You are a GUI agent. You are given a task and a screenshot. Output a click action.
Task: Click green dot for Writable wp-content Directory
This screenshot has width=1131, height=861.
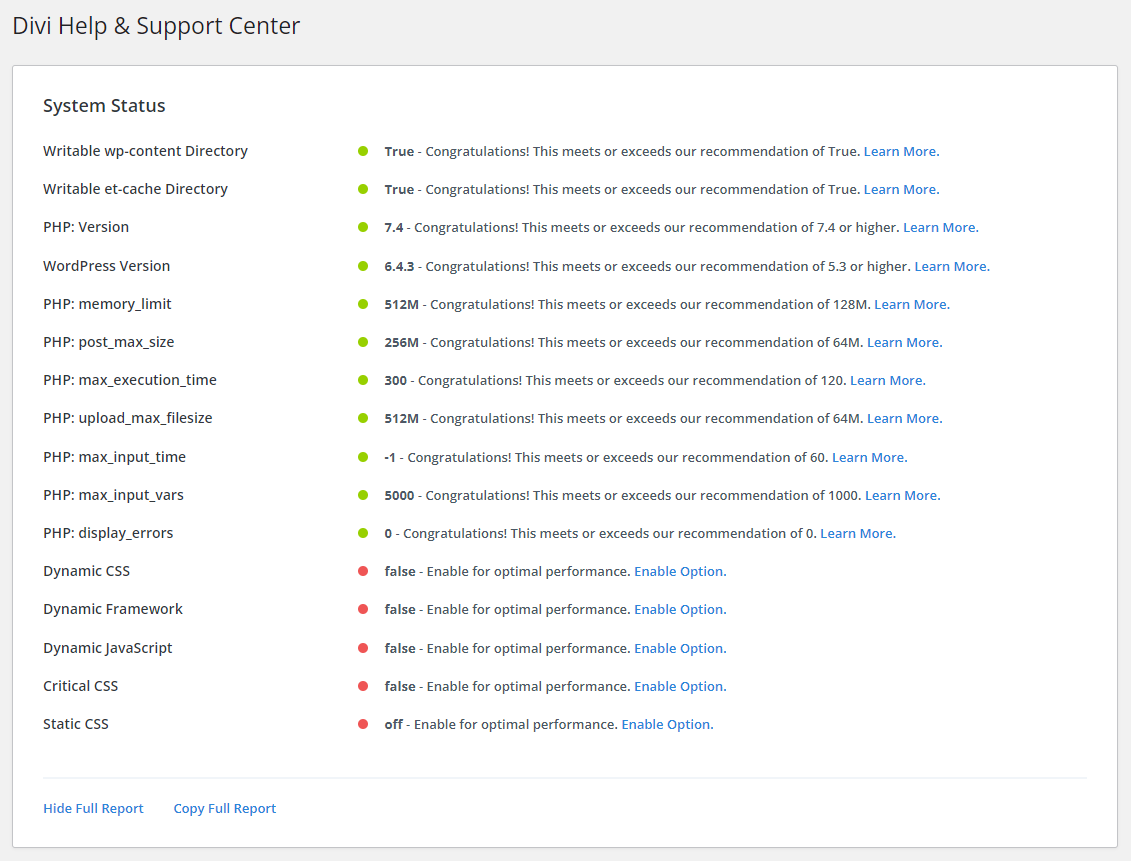click(x=363, y=151)
